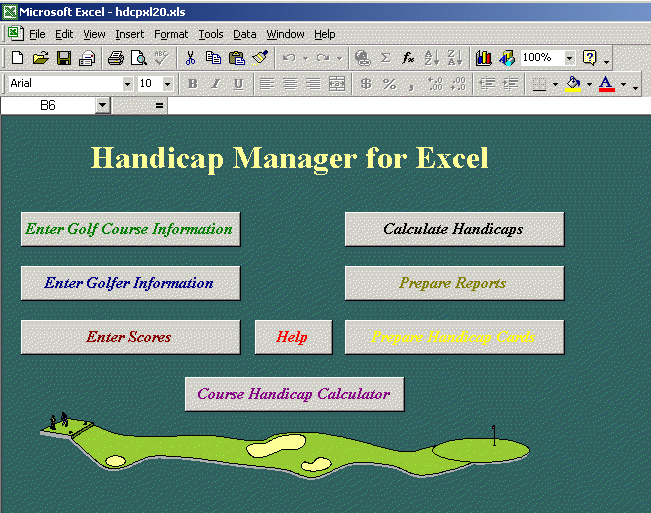Click the yellow Fill Color bucket

[x=573, y=84]
